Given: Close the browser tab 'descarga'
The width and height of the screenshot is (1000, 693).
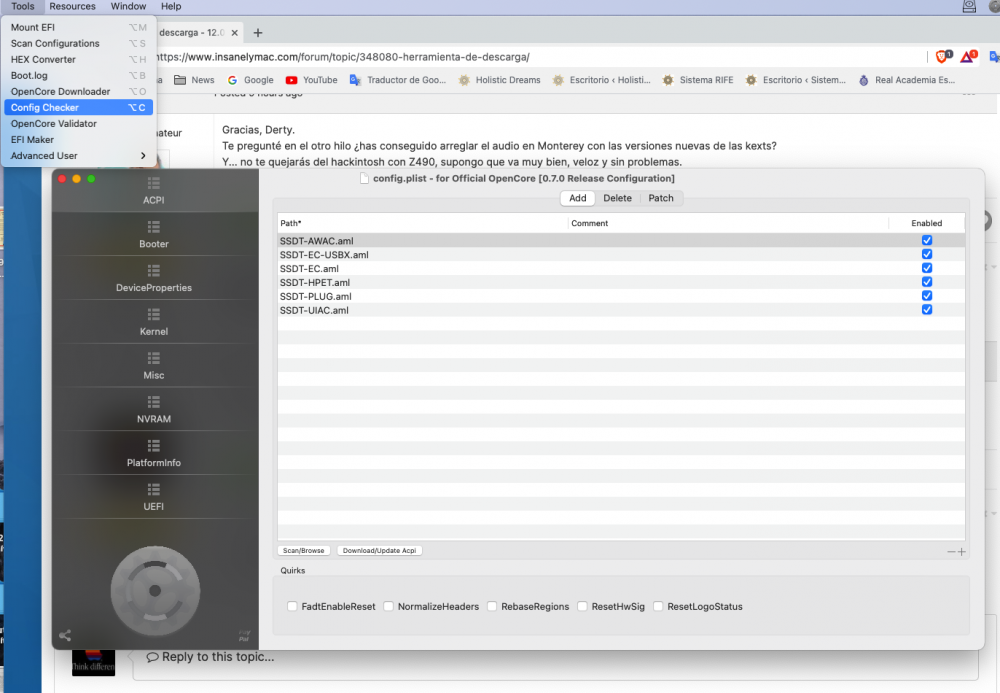Looking at the screenshot, I should click(235, 33).
